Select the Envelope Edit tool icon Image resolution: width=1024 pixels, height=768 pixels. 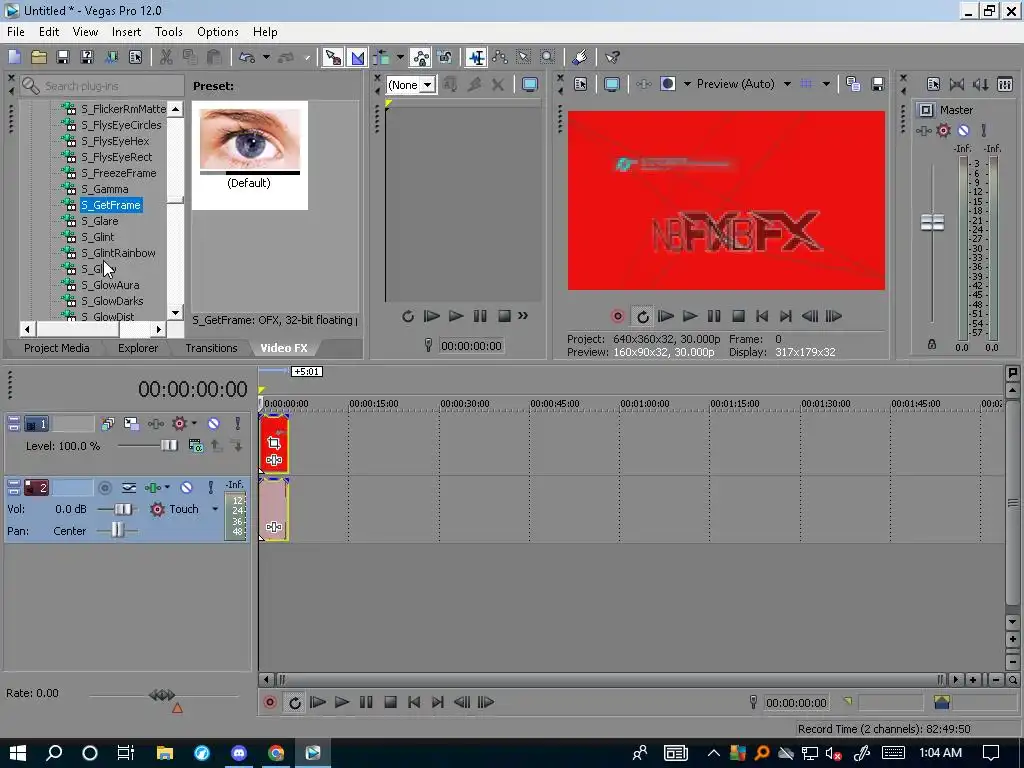(500, 57)
